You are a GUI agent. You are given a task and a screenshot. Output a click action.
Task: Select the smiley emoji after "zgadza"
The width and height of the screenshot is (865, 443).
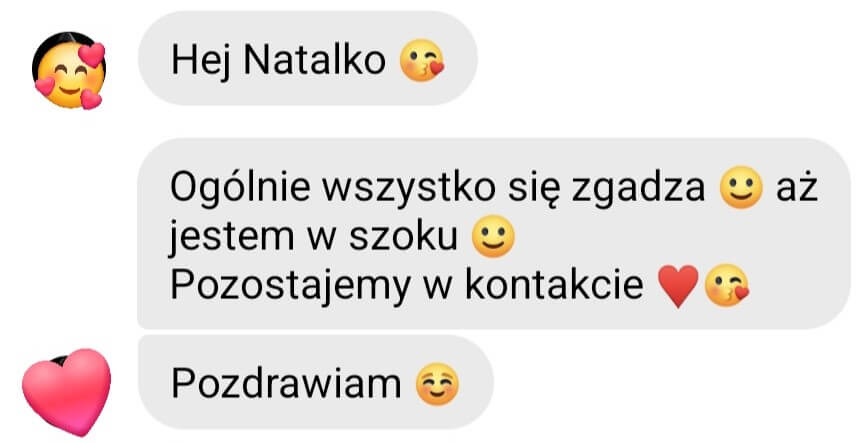tap(741, 188)
